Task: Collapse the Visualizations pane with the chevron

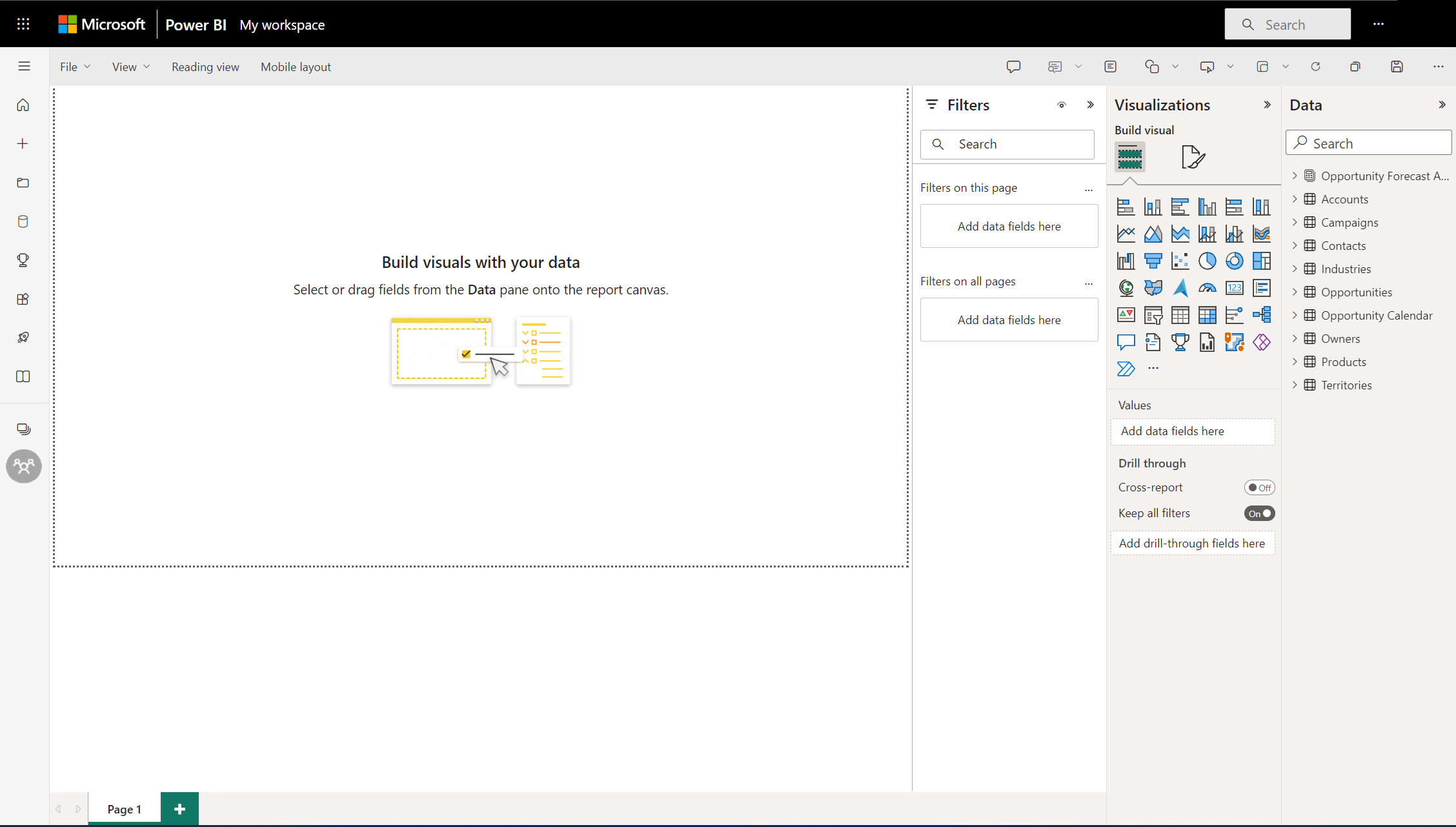Action: [x=1267, y=105]
